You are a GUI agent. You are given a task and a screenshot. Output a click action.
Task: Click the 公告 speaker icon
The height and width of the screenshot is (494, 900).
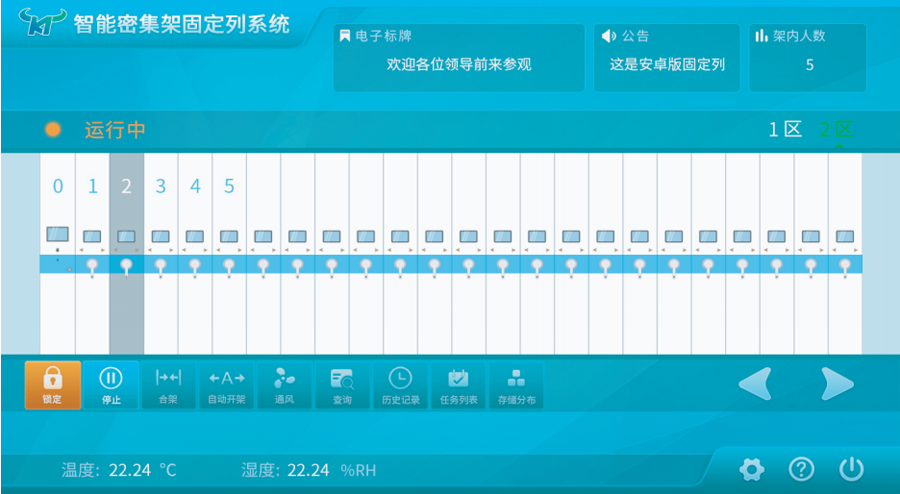pos(609,36)
